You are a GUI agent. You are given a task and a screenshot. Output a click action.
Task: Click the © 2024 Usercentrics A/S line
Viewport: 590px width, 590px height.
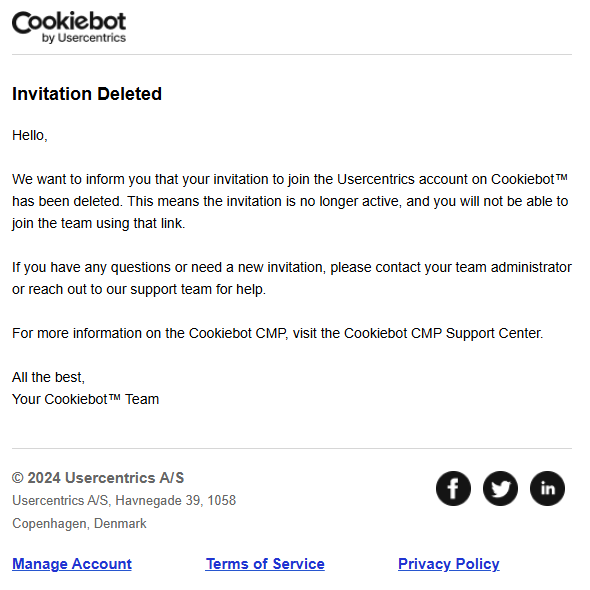coord(98,478)
